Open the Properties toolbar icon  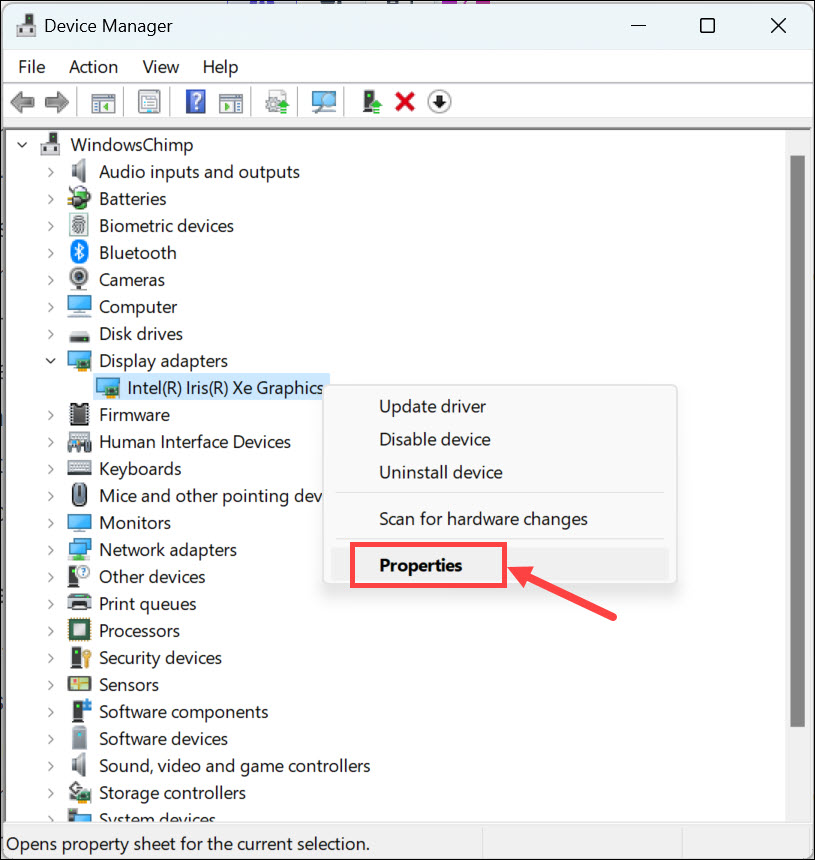pyautogui.click(x=149, y=101)
